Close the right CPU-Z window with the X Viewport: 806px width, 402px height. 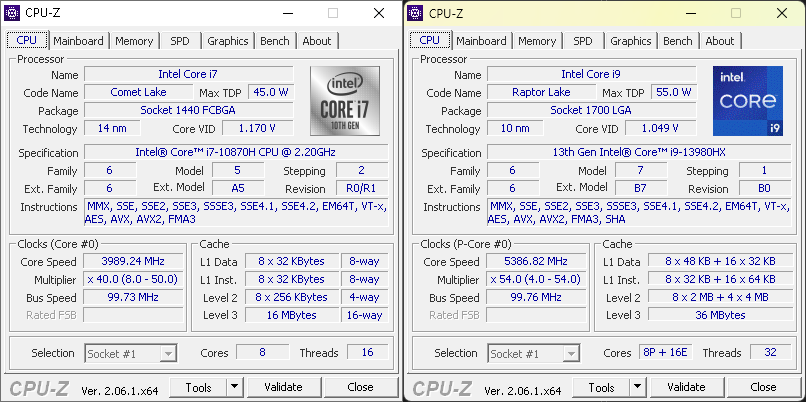click(782, 13)
